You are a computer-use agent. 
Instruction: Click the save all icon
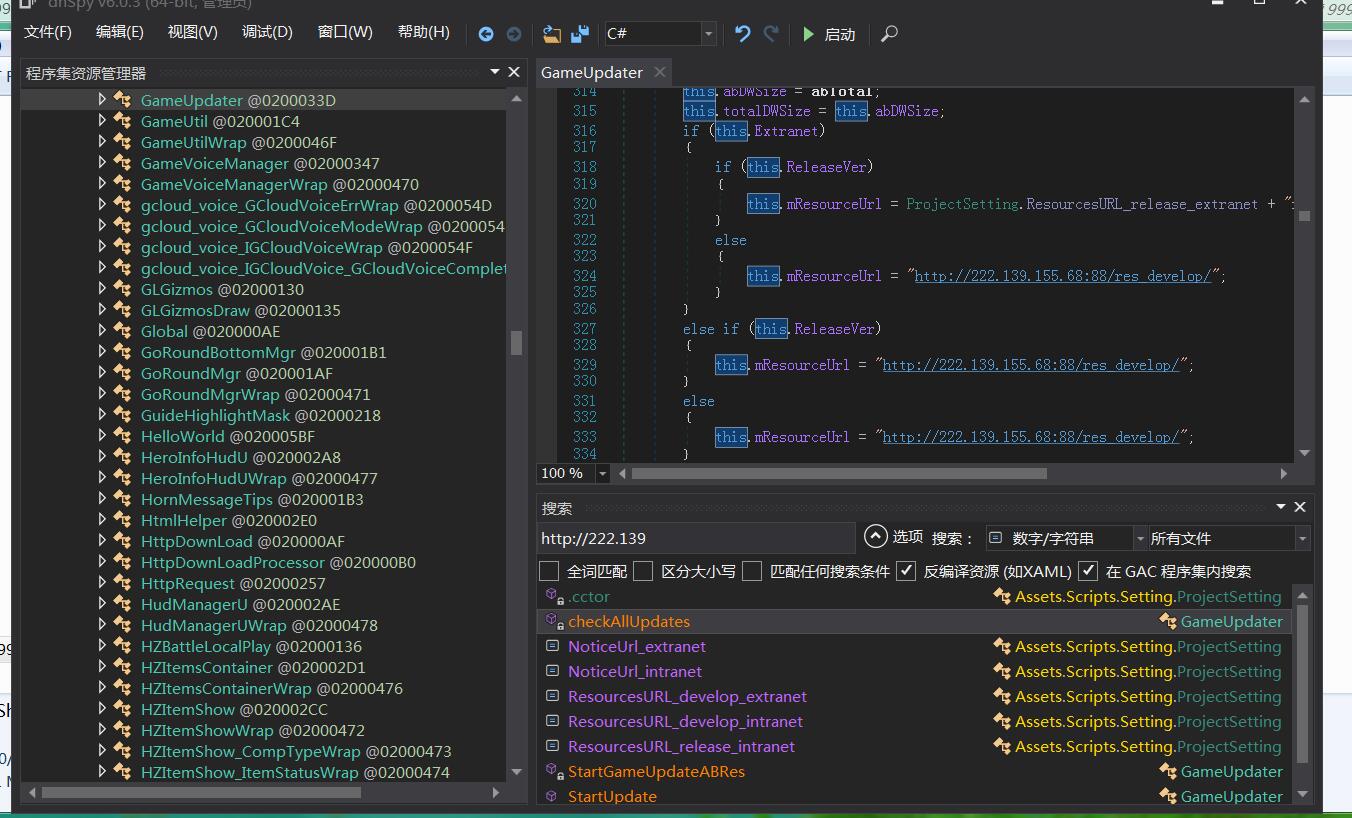[580, 34]
